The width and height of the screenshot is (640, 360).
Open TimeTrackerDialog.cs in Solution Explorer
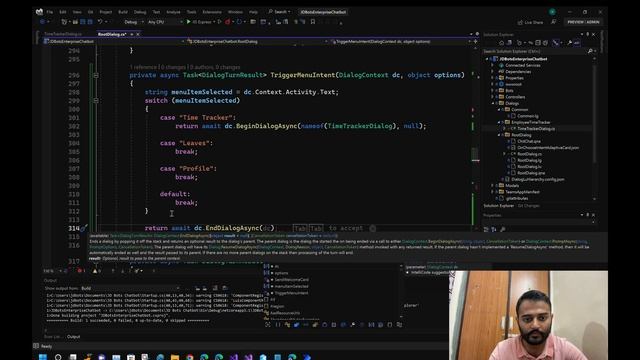[536, 129]
